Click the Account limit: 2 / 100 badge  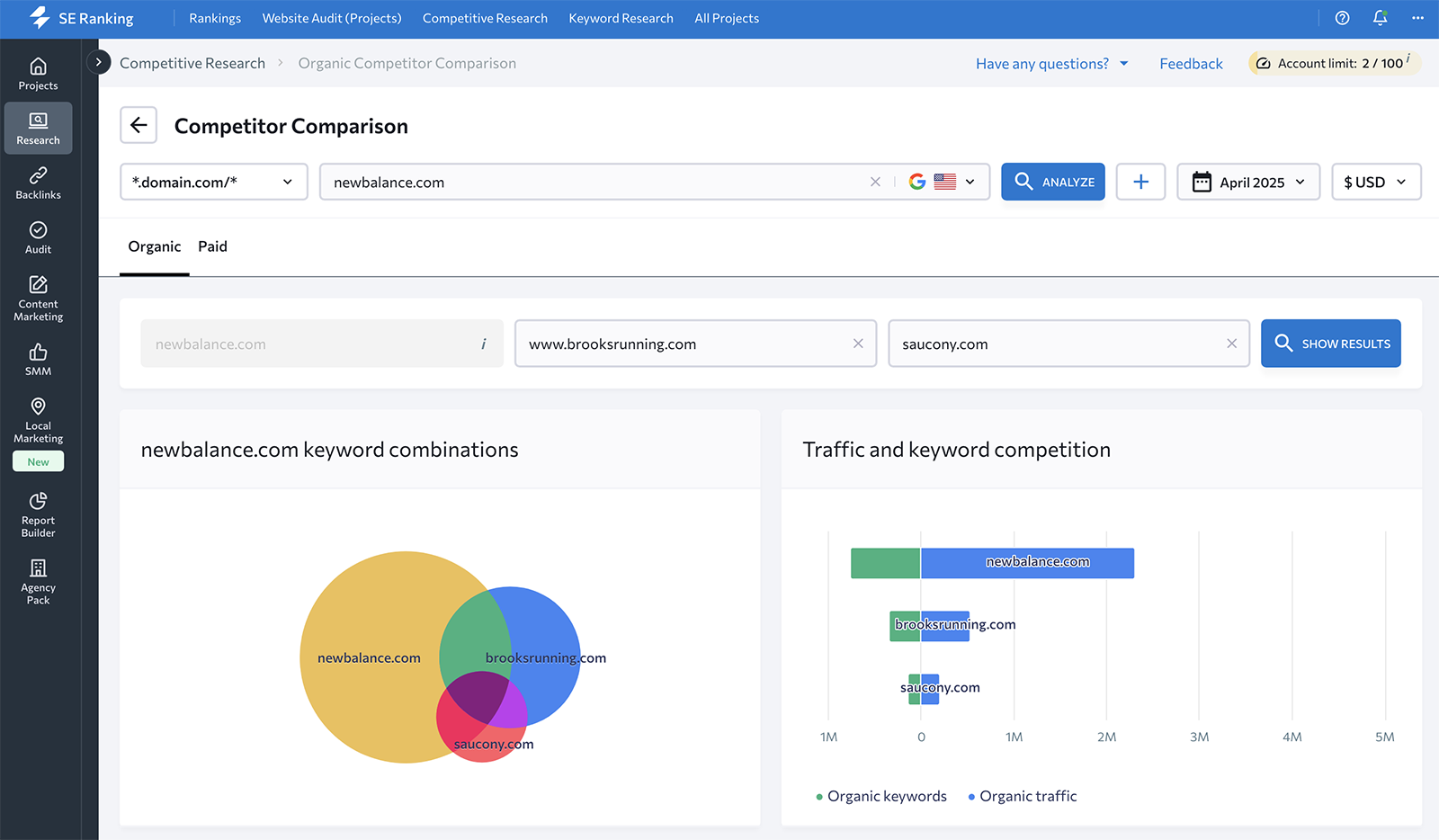(x=1335, y=63)
